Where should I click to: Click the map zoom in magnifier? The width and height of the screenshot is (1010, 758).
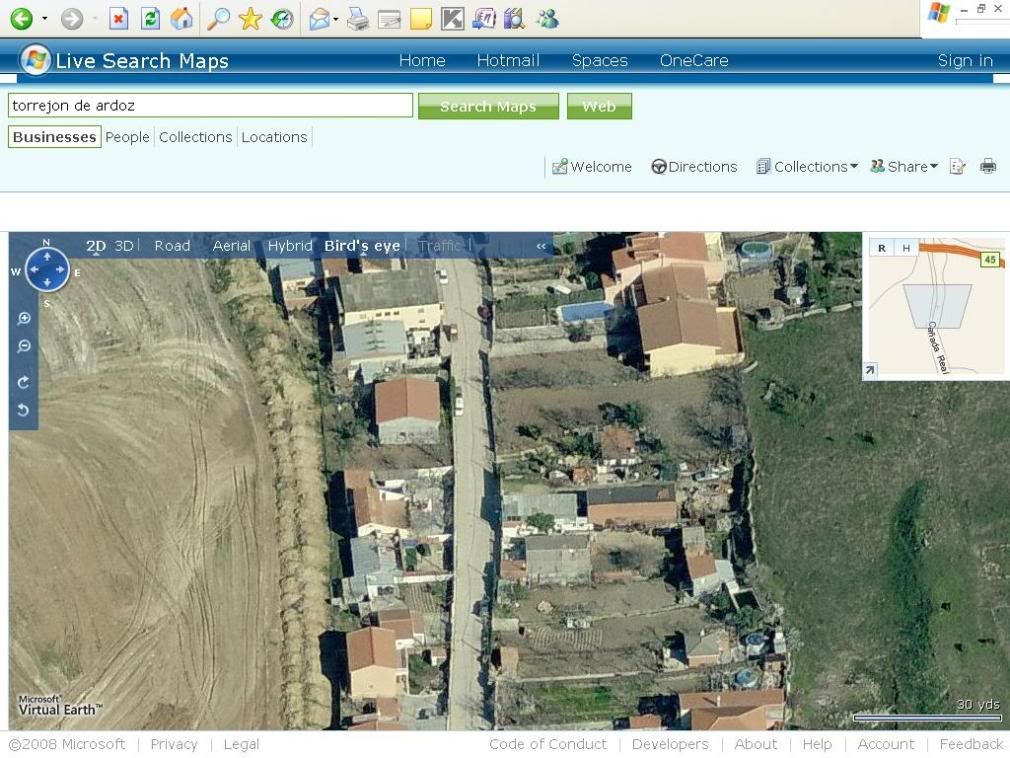tap(24, 319)
